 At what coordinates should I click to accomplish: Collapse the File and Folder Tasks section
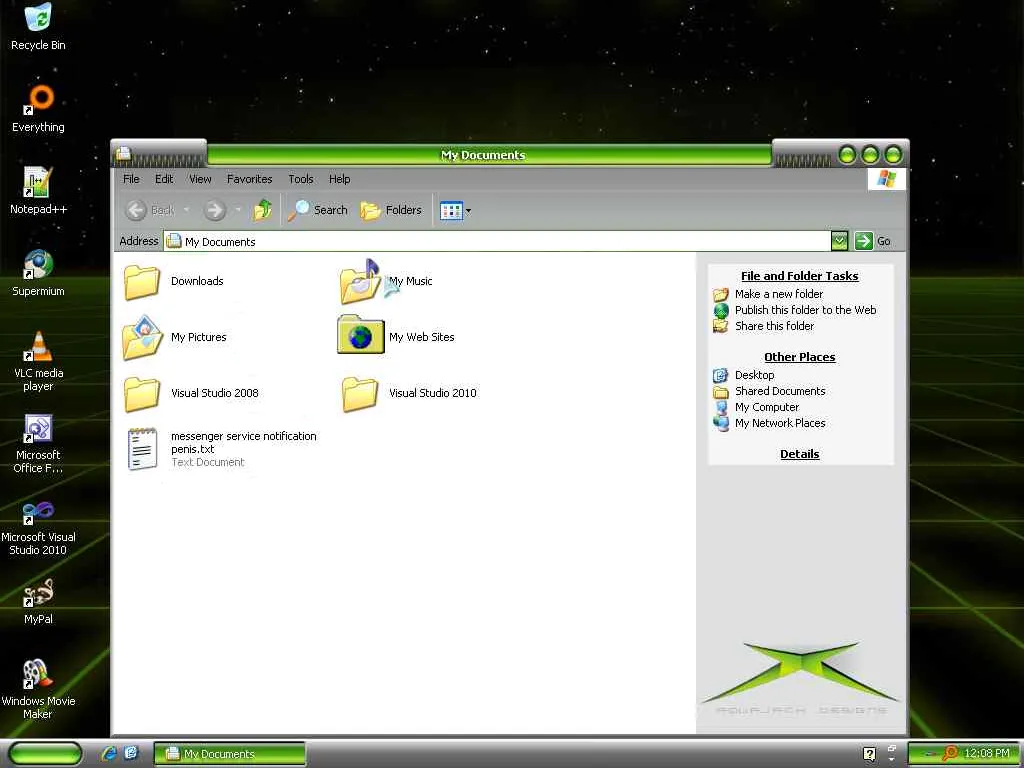[x=799, y=276]
